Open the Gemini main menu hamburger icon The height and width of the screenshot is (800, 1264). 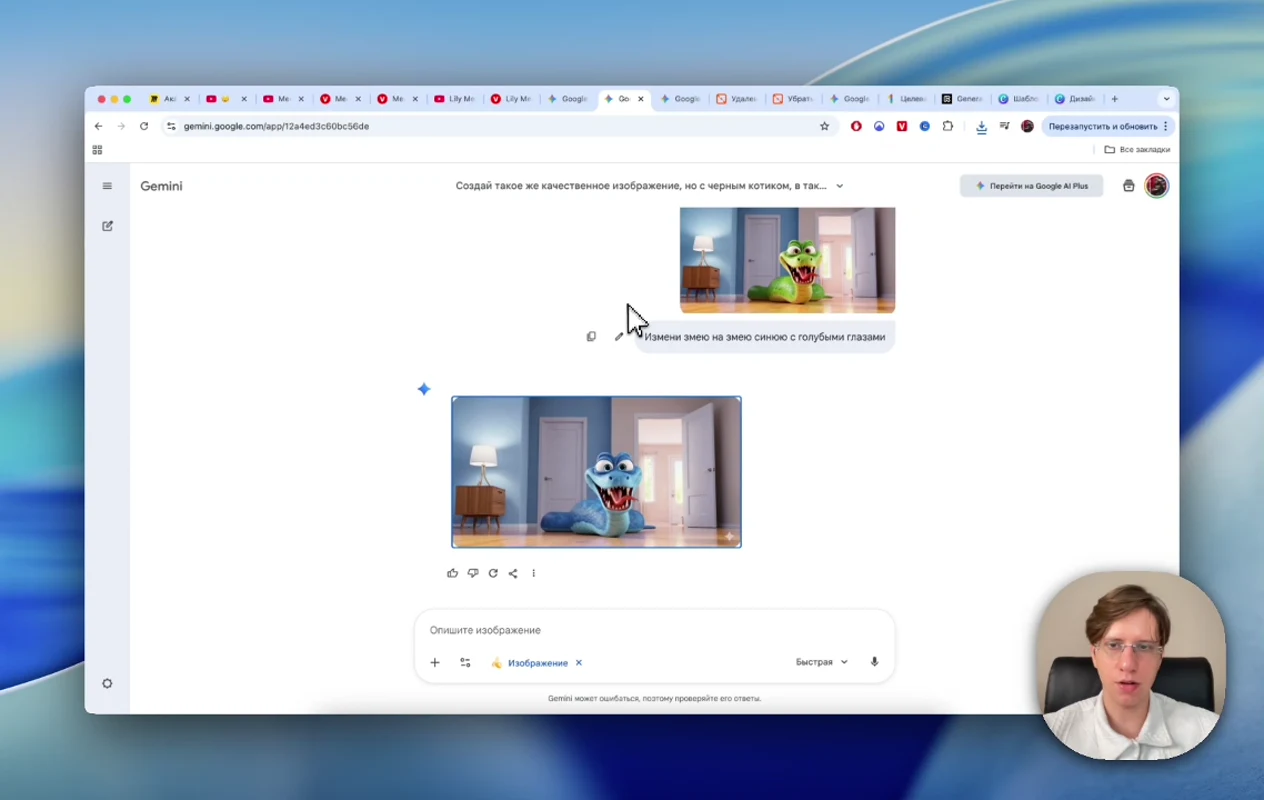pos(107,186)
